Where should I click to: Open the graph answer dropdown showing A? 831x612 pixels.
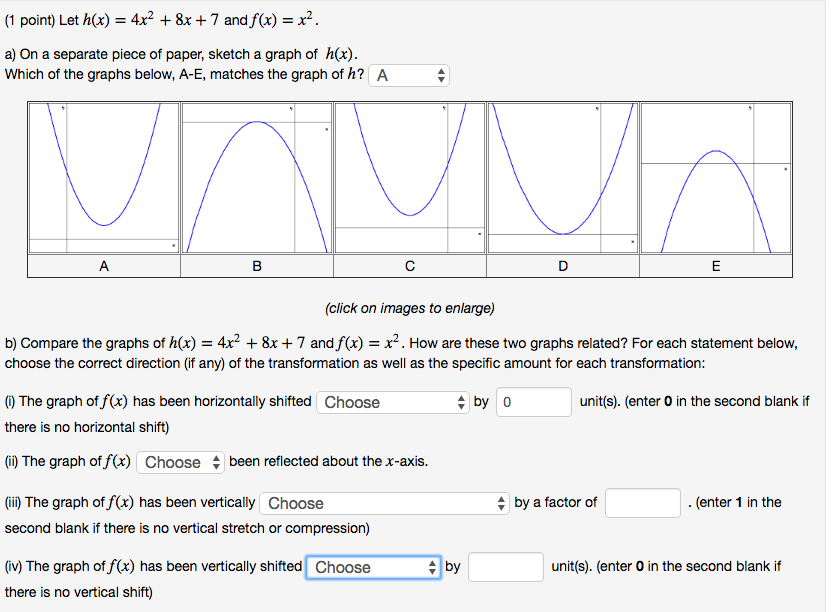[407, 74]
